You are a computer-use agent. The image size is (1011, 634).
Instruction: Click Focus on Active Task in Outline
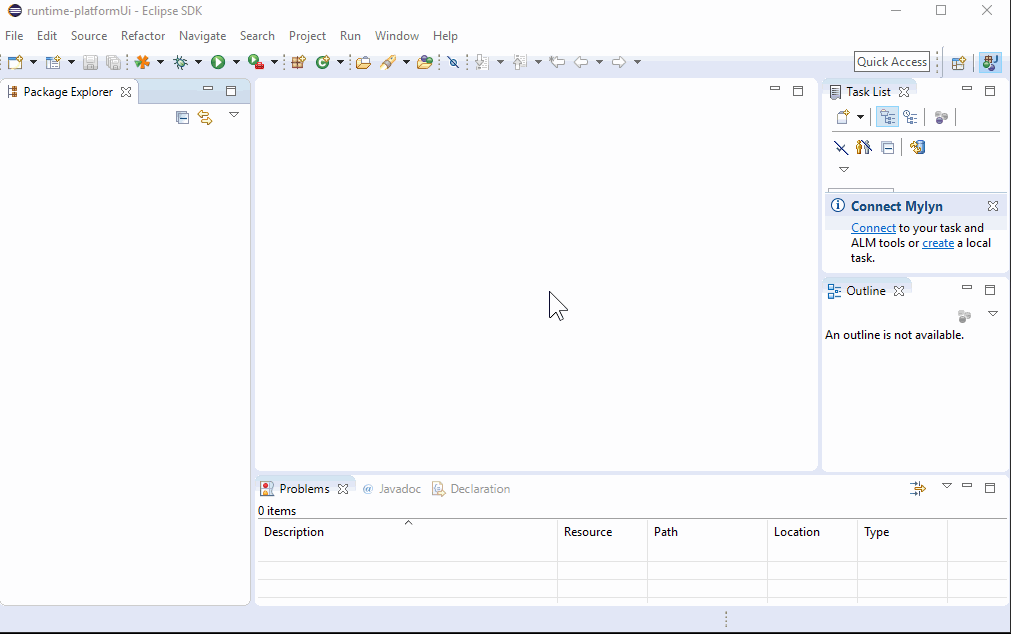click(965, 316)
